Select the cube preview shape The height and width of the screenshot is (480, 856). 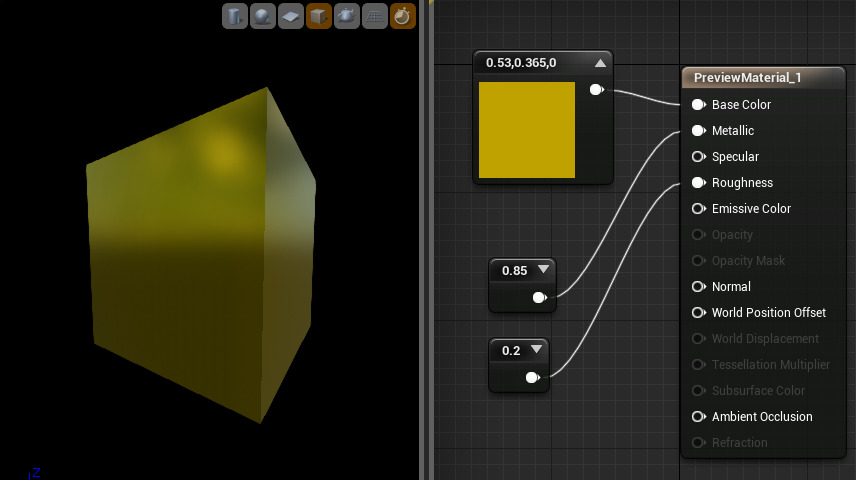pyautogui.click(x=319, y=16)
